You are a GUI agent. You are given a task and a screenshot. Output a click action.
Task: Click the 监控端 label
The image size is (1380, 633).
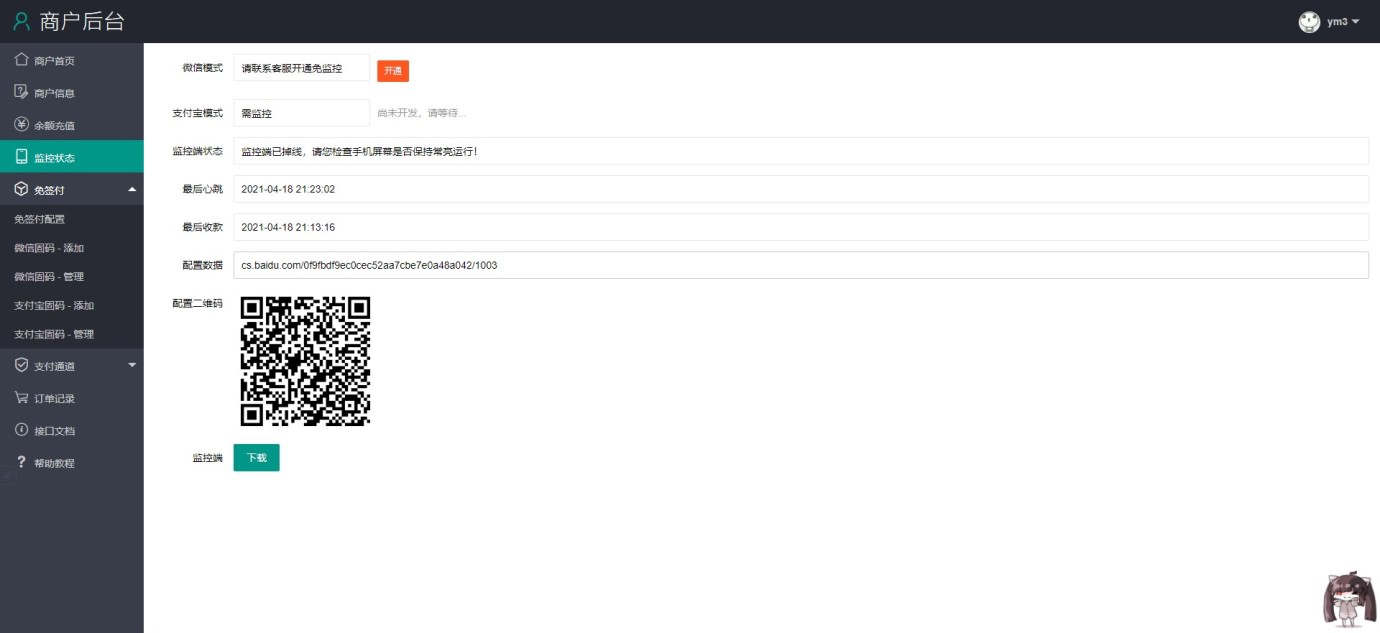207,458
